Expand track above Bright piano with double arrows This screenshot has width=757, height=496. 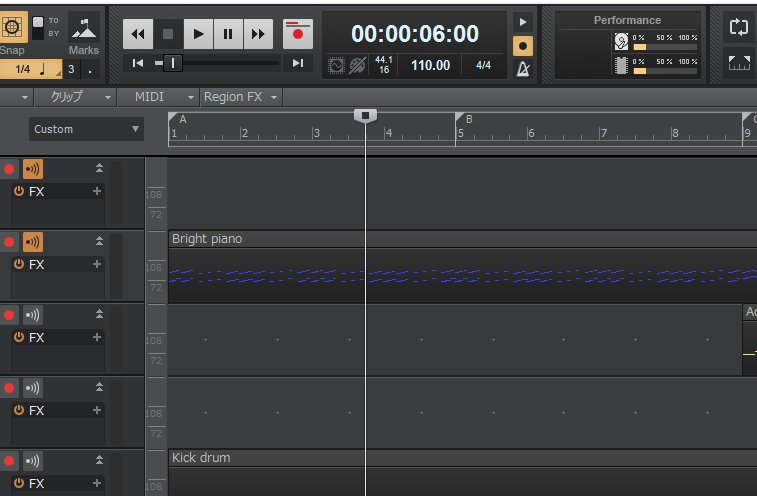pyautogui.click(x=99, y=168)
